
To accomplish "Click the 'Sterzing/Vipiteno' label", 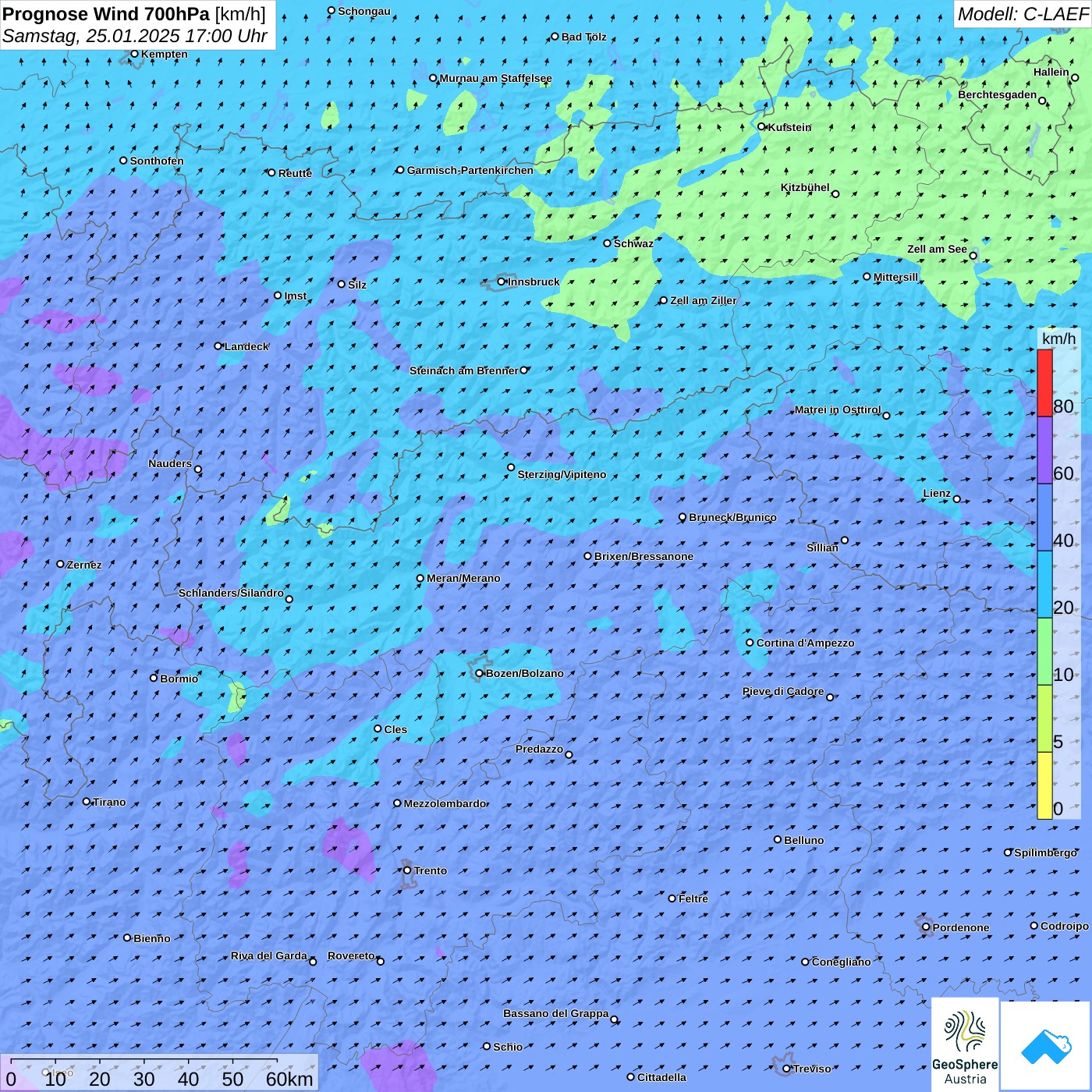I will coord(562,474).
